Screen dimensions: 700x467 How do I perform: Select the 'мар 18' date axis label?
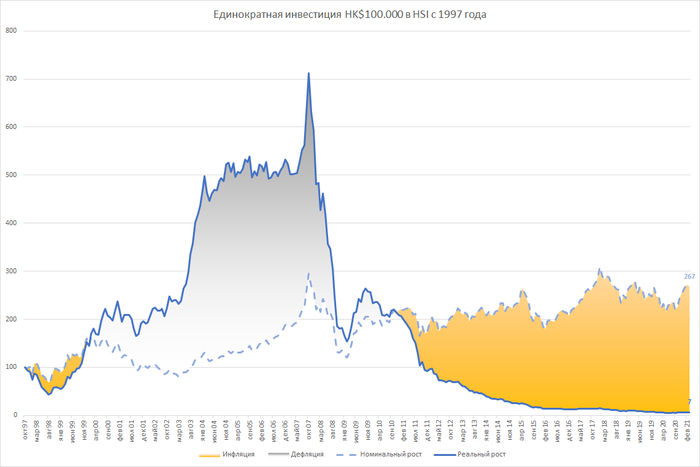[604, 429]
